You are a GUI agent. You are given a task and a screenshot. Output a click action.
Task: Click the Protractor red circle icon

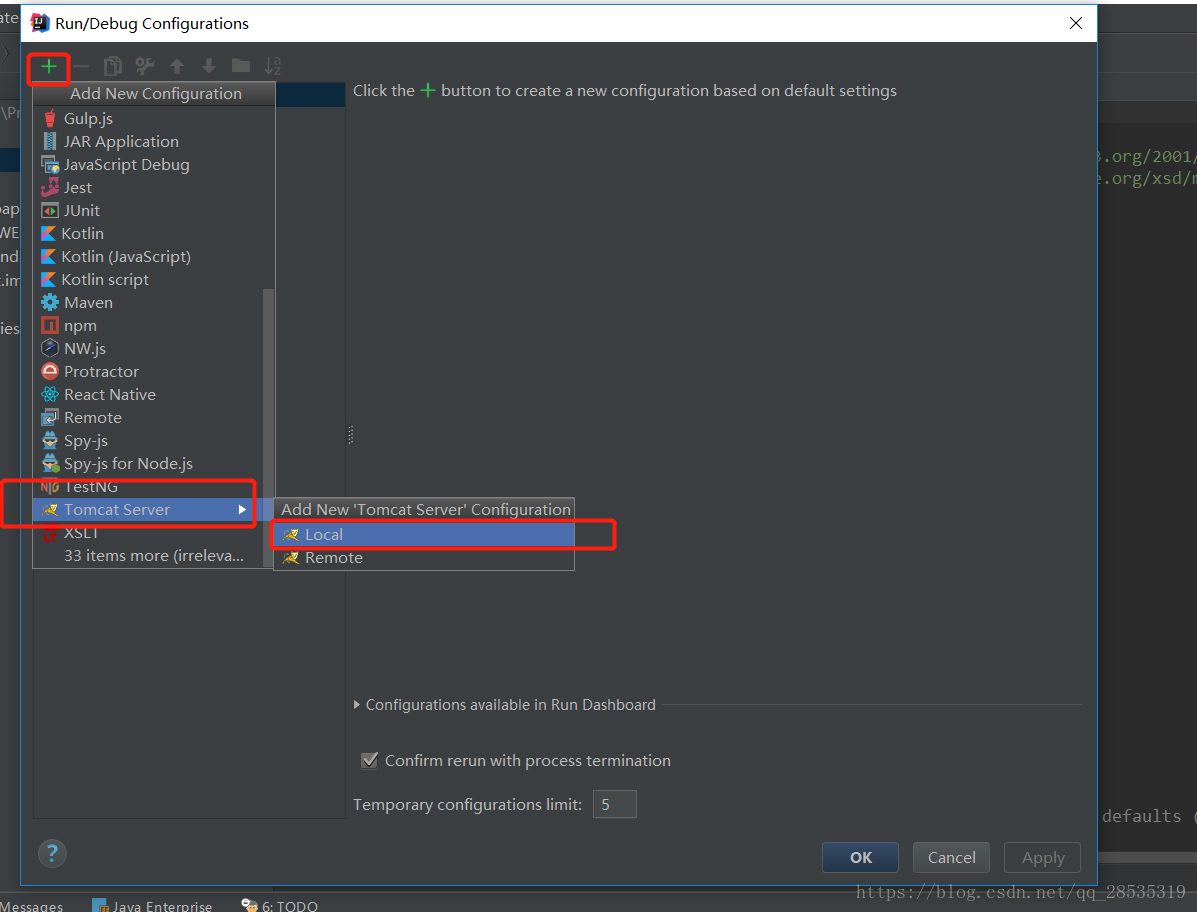[x=50, y=372]
